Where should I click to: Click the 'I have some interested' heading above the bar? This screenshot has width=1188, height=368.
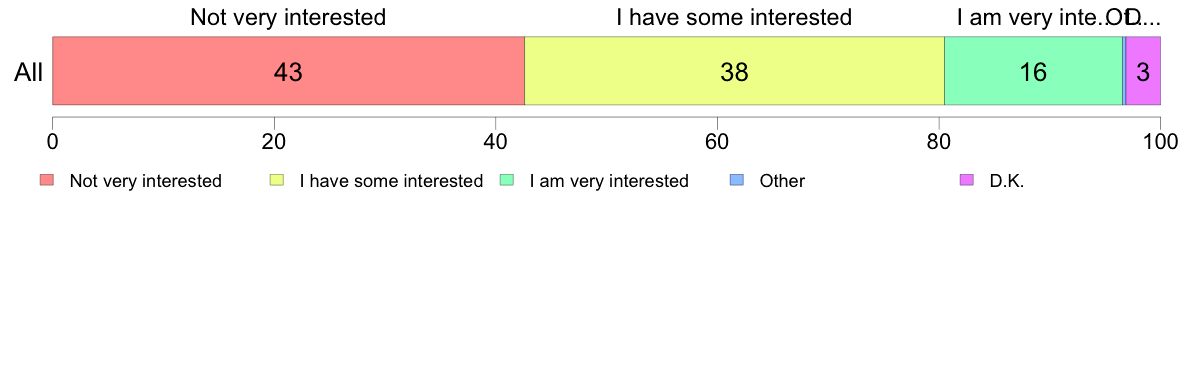(x=734, y=17)
